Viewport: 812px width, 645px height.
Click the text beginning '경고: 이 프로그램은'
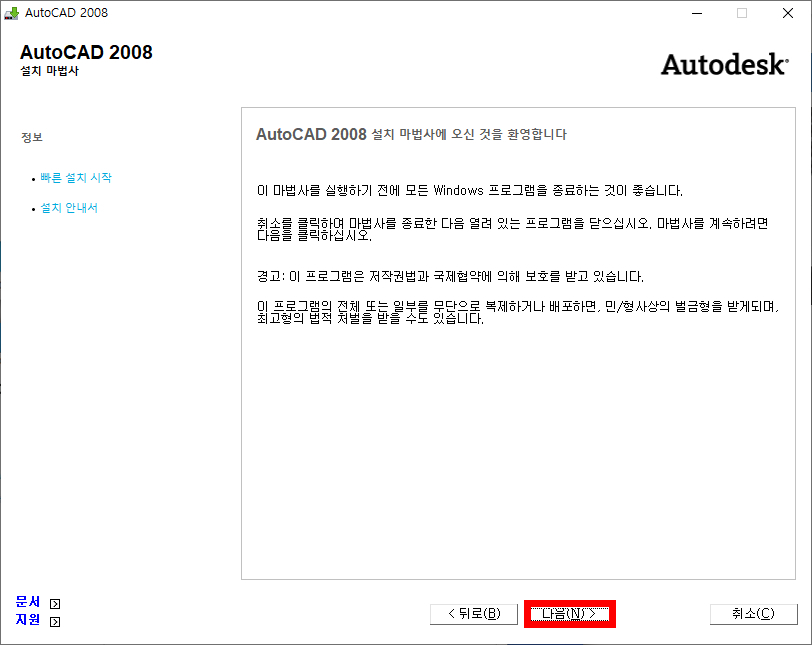point(450,276)
